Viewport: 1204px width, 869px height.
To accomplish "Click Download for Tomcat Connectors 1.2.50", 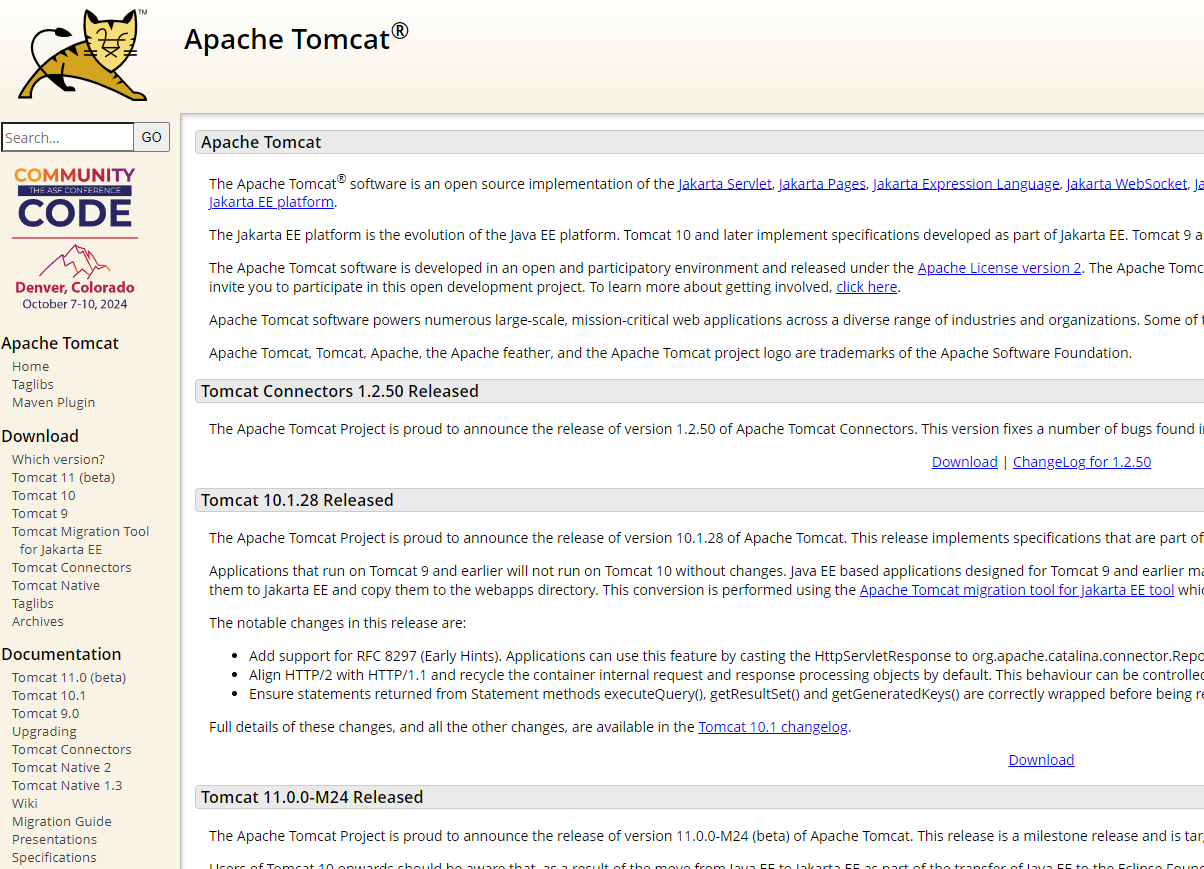I will [964, 462].
